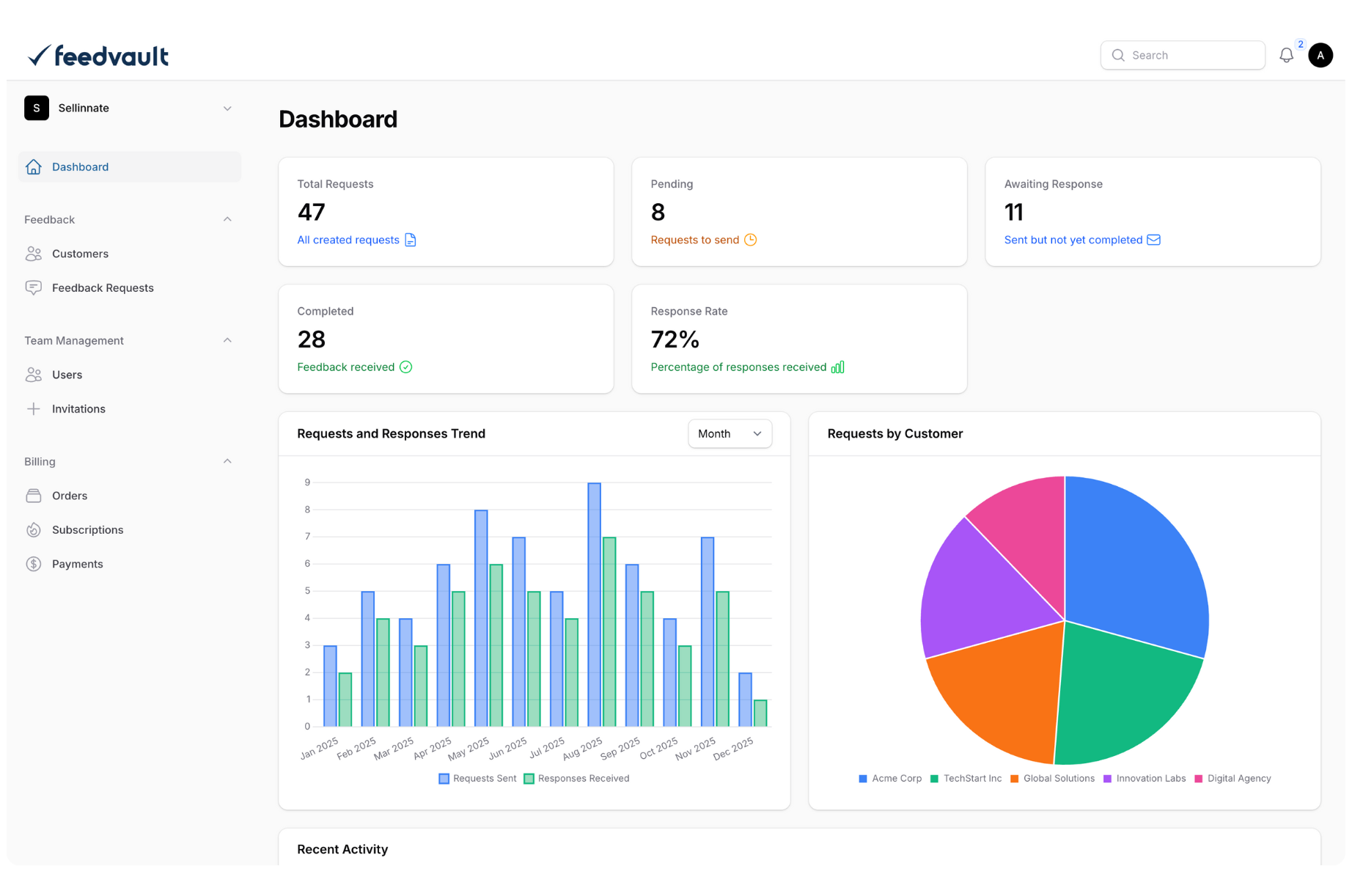Open the user avatar menu
1352x896 pixels.
1320,56
